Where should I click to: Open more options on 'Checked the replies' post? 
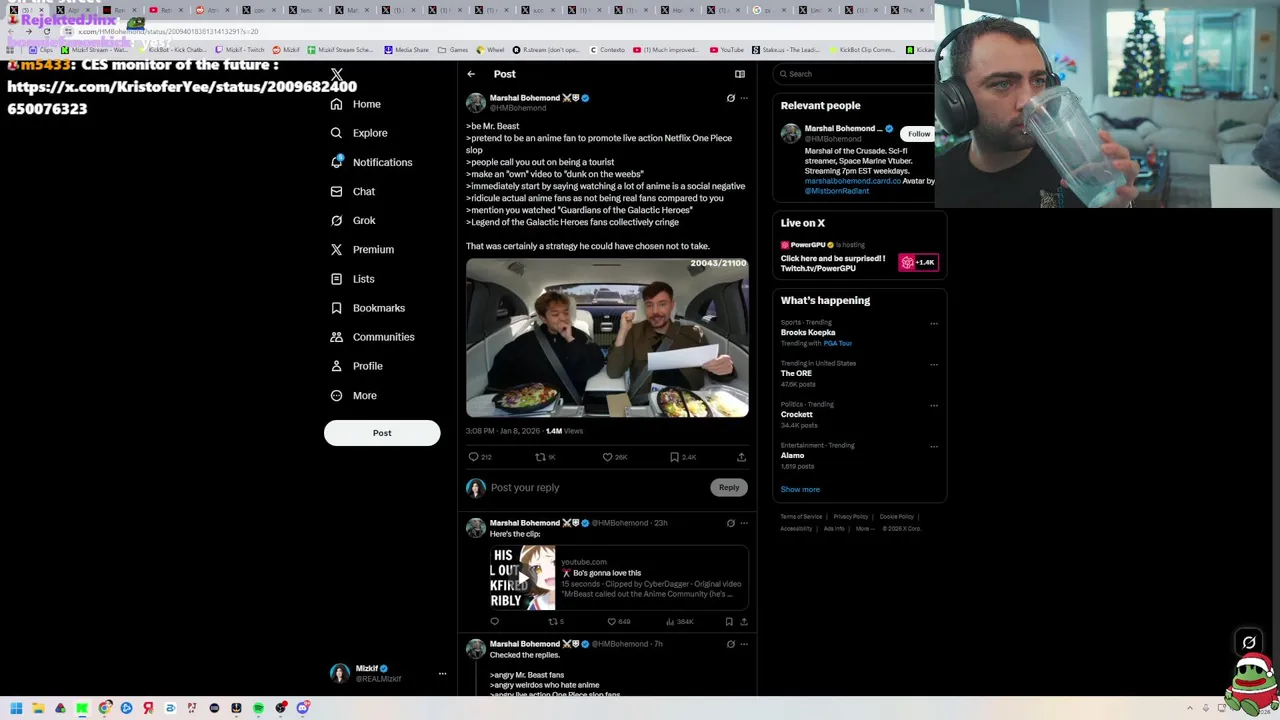(744, 644)
